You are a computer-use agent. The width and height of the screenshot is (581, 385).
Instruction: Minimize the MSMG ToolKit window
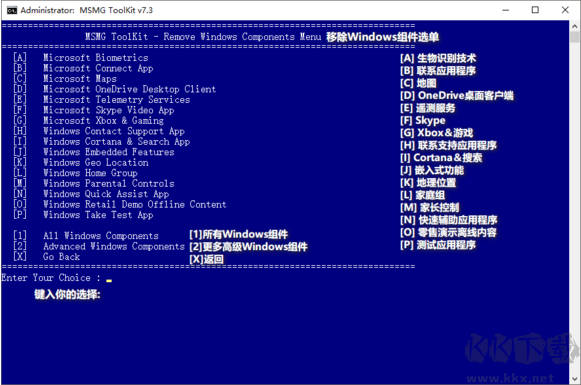pos(506,10)
